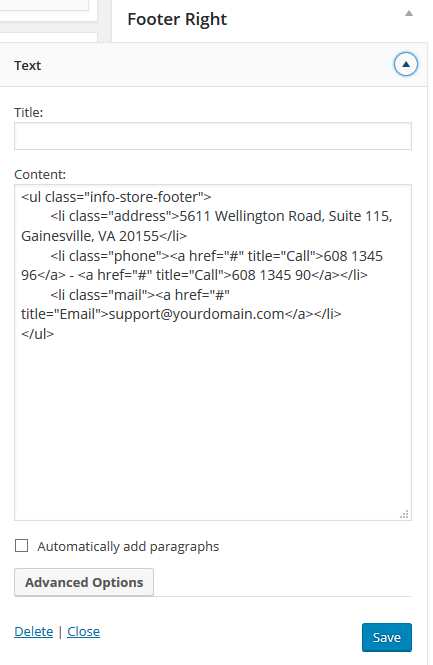The image size is (433, 665).
Task: Collapse the Footer Right sidebar arrow
Action: pos(408,14)
